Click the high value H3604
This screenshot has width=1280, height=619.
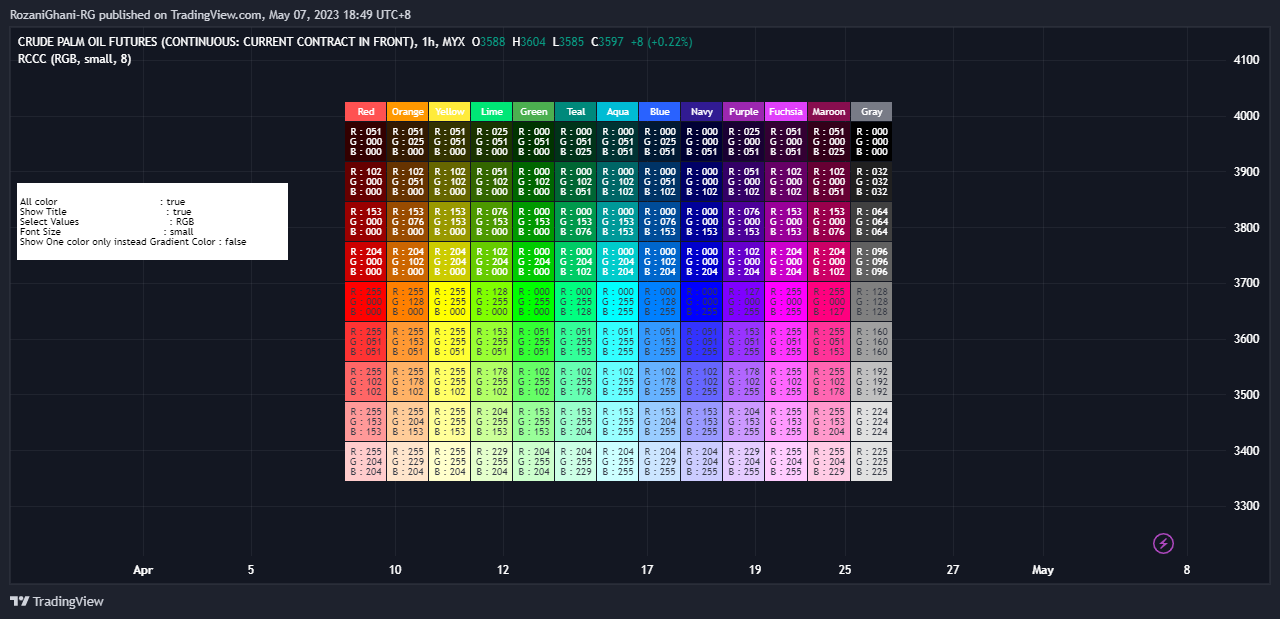tap(529, 42)
